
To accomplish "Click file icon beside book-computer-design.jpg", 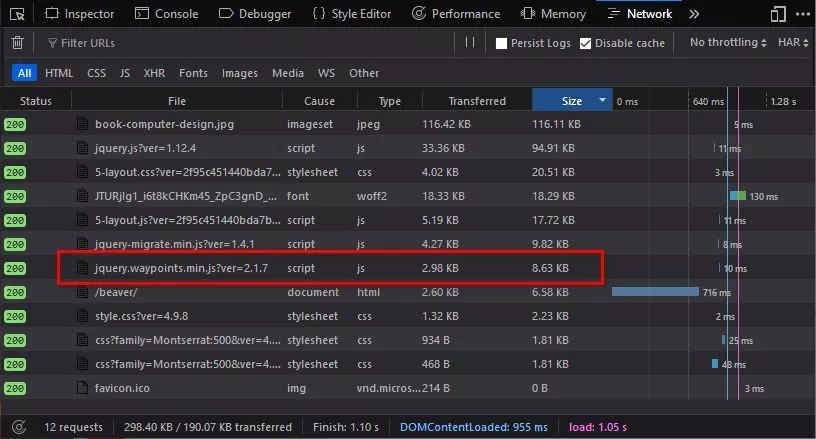I will coord(84,125).
